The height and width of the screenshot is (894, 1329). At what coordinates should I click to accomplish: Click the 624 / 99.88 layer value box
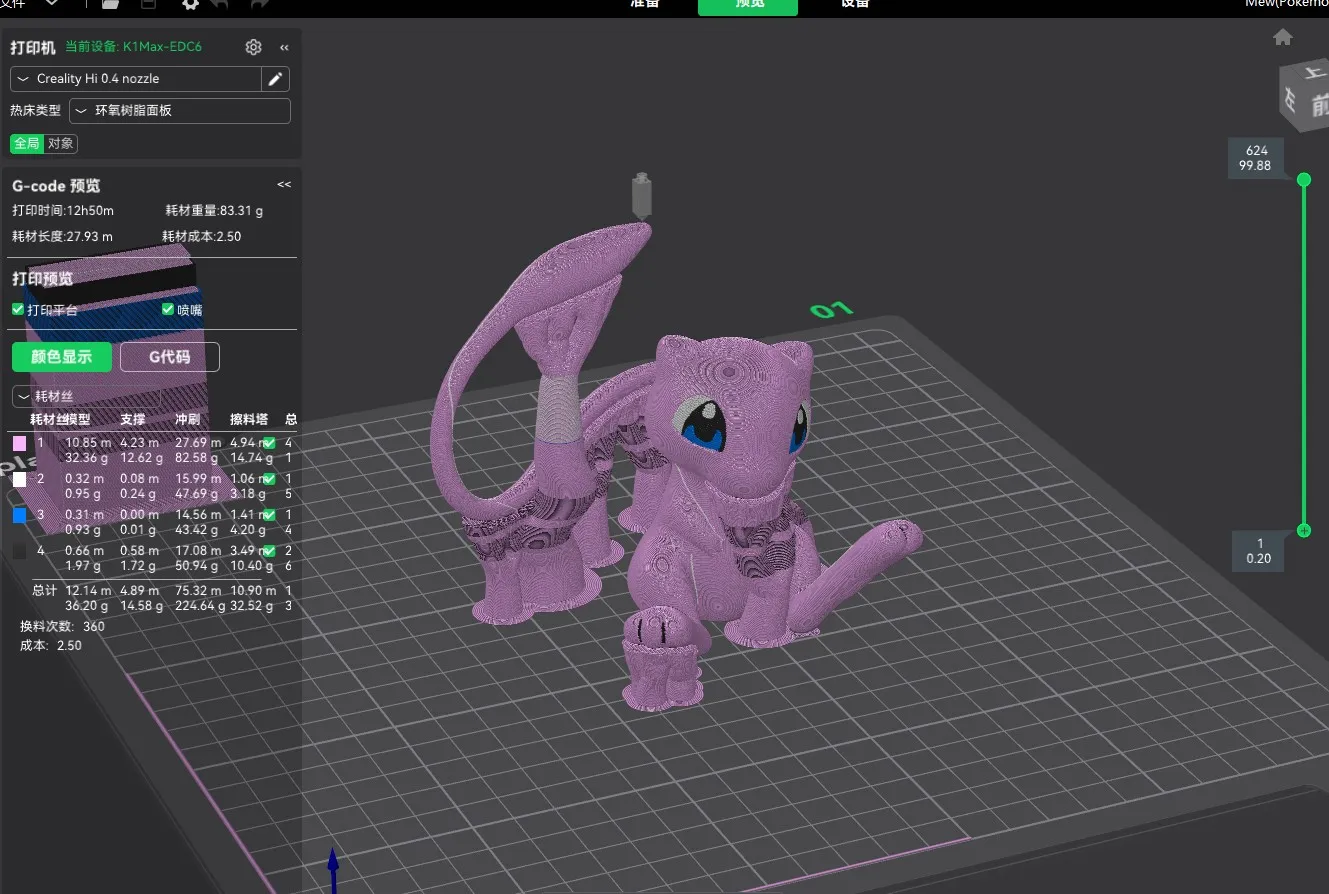[x=1255, y=158]
